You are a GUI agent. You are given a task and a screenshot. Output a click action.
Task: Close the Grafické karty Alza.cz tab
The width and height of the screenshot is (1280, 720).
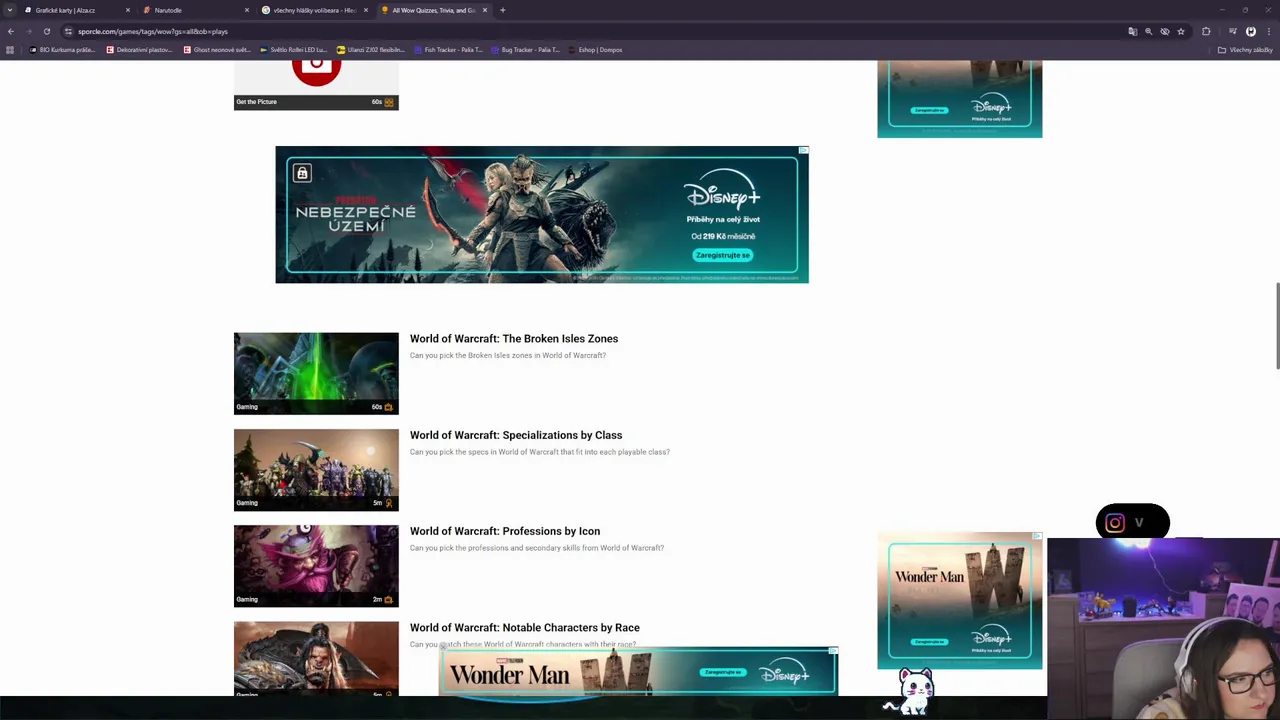tap(128, 10)
